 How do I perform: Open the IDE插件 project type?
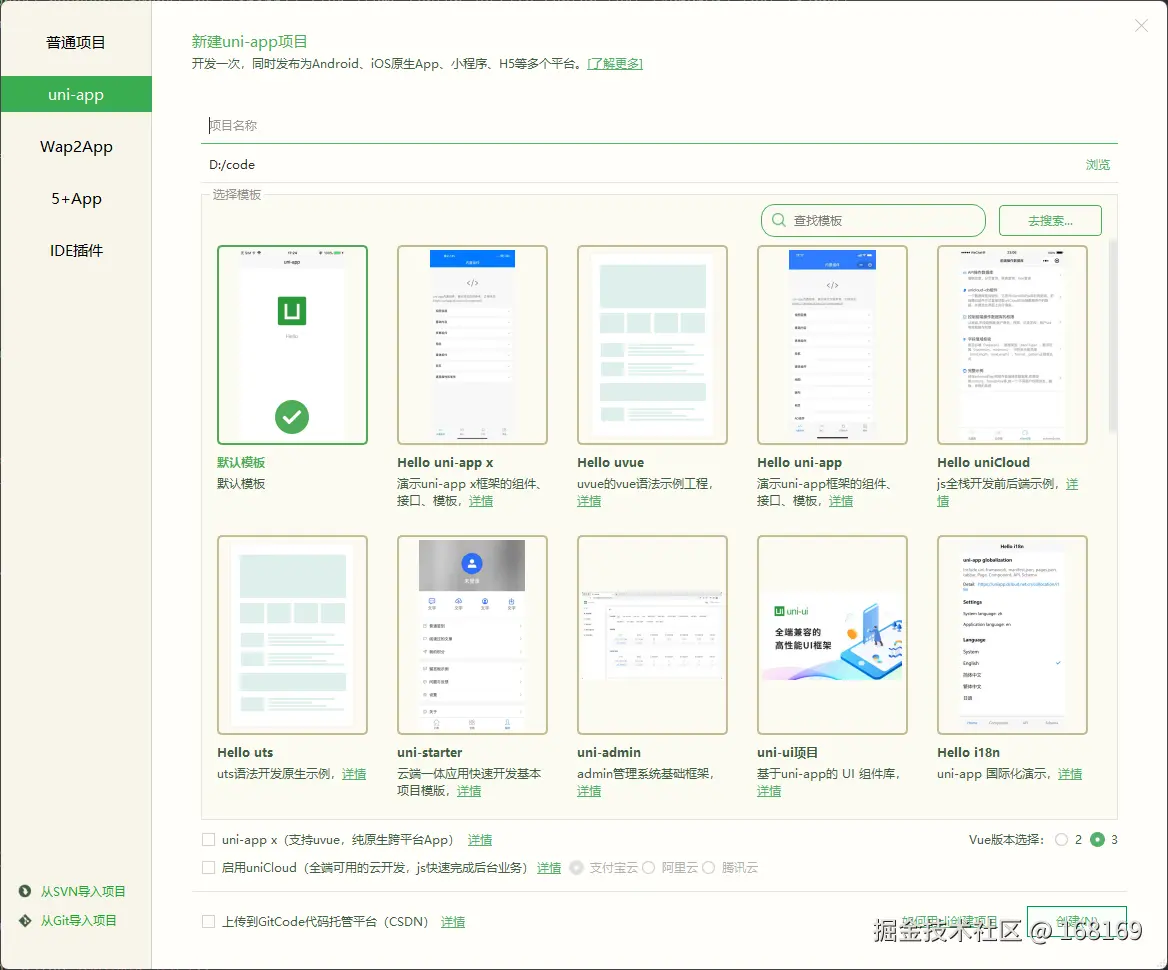click(x=76, y=251)
